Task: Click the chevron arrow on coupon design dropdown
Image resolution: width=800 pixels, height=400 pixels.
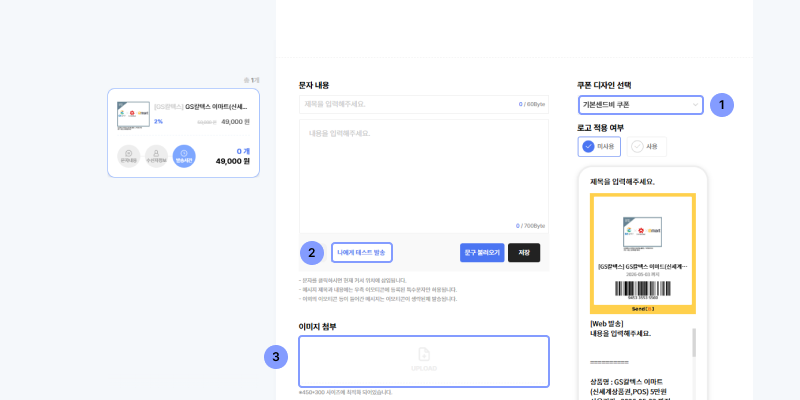Action: pos(695,105)
